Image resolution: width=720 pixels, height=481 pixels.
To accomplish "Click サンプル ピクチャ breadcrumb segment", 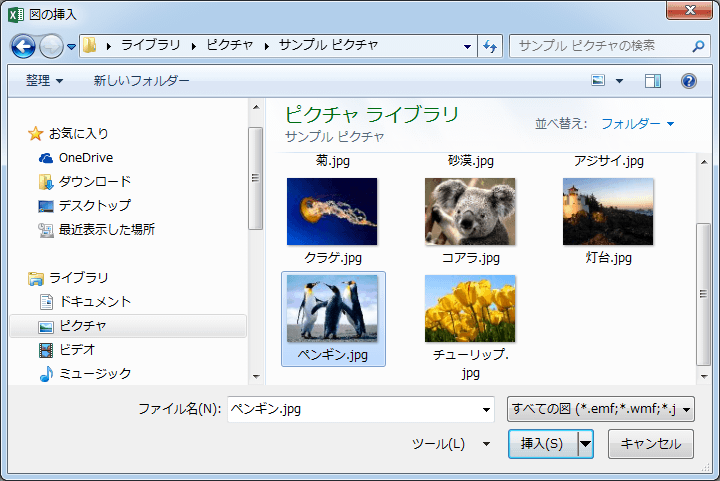I will pyautogui.click(x=328, y=45).
